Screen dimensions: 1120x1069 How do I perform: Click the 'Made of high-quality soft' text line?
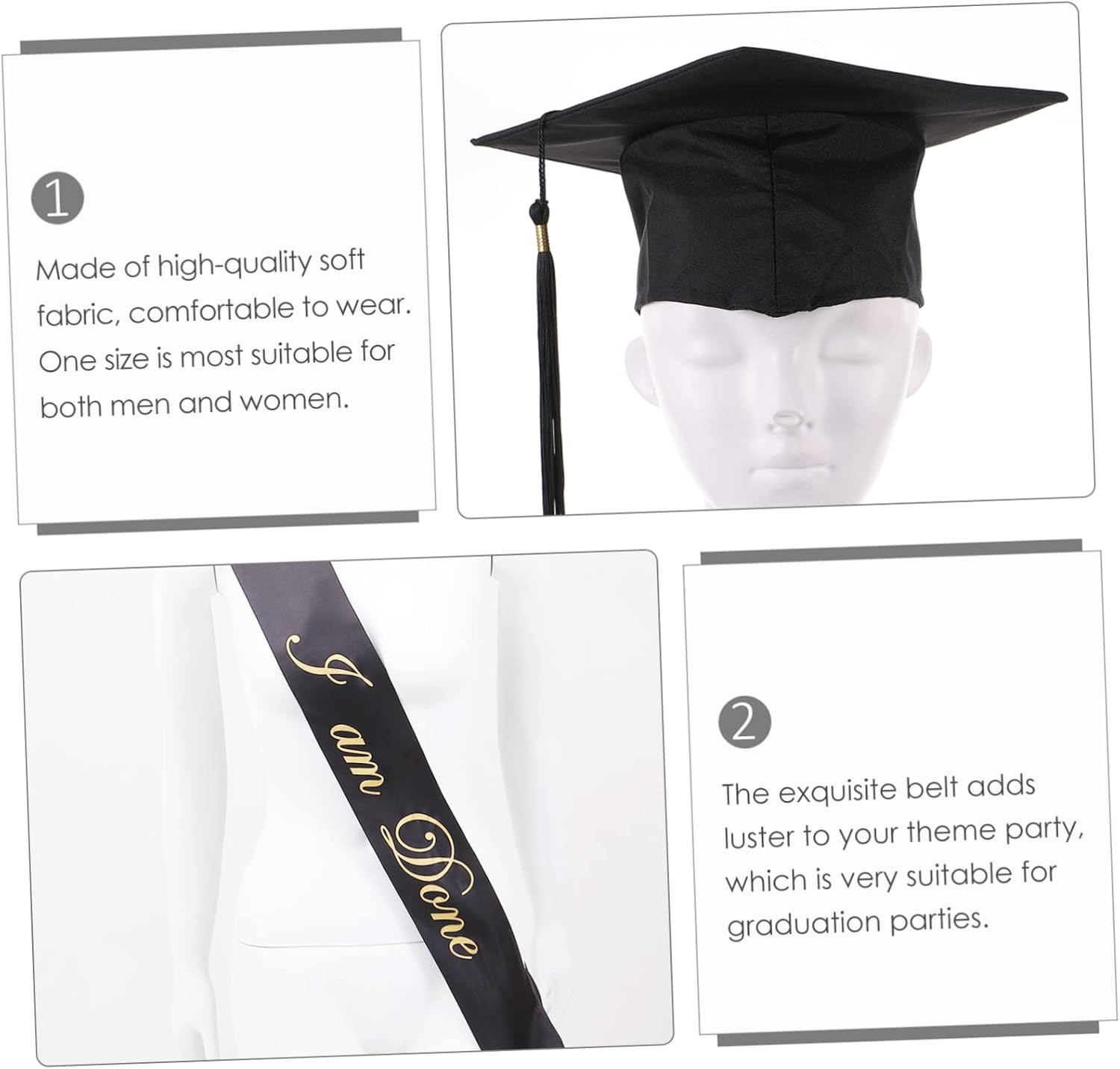pos(200,264)
